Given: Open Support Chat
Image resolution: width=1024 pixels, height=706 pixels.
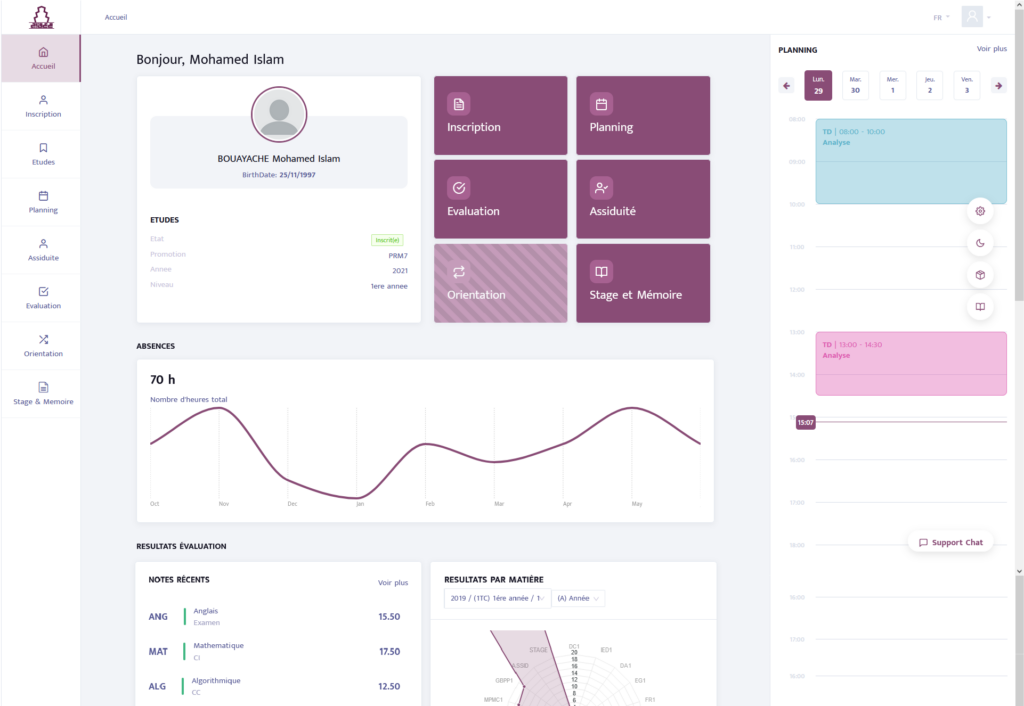Looking at the screenshot, I should pos(950,542).
